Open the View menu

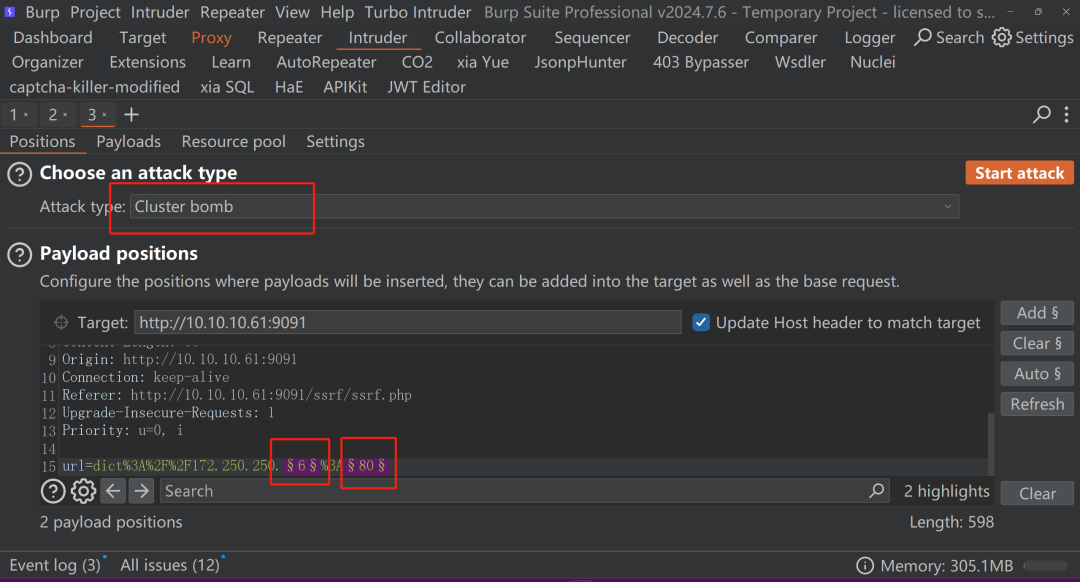click(292, 12)
